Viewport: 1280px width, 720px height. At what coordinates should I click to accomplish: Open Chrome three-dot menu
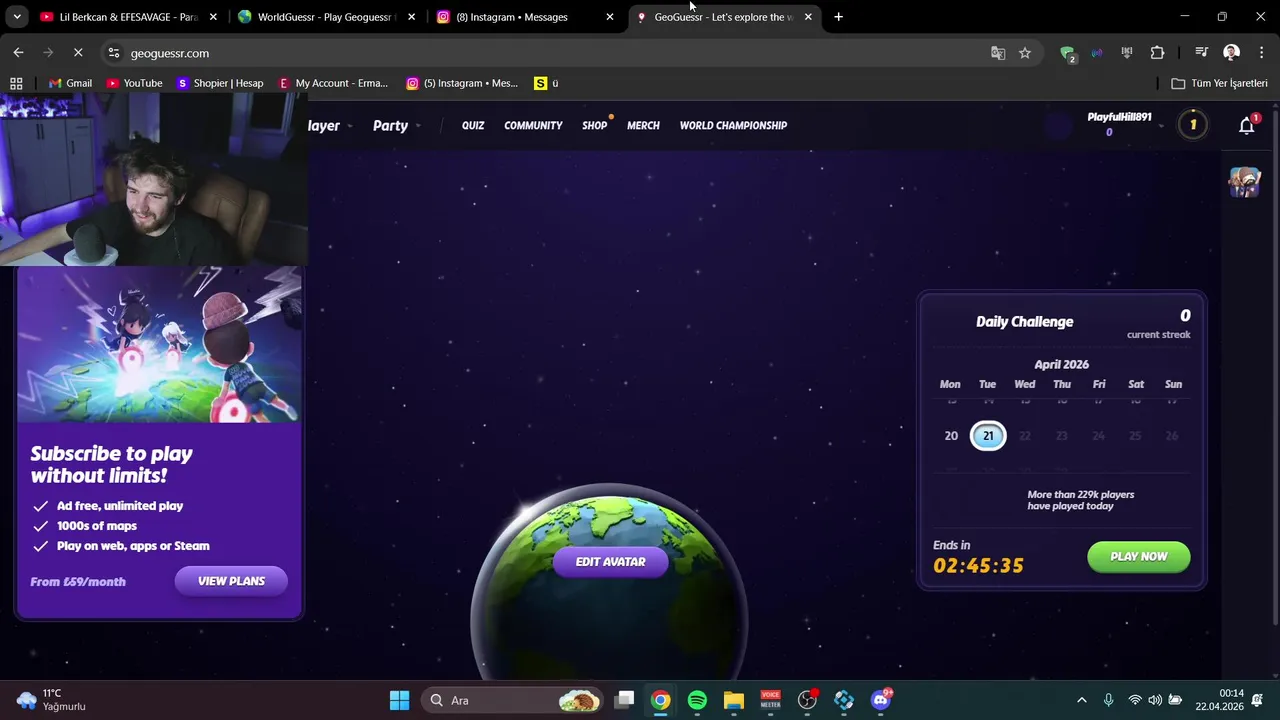[1259, 53]
